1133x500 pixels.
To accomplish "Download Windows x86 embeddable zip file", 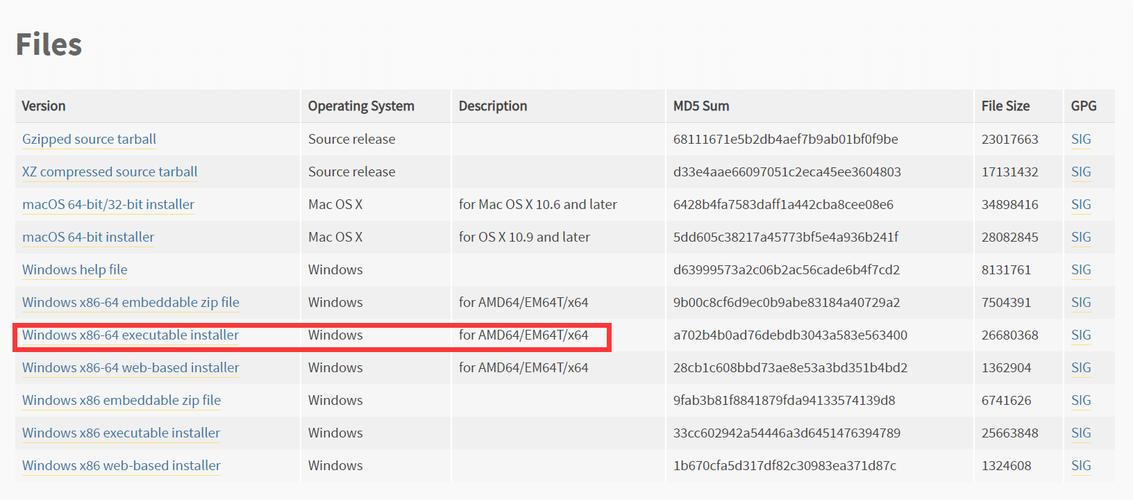I will 121,400.
